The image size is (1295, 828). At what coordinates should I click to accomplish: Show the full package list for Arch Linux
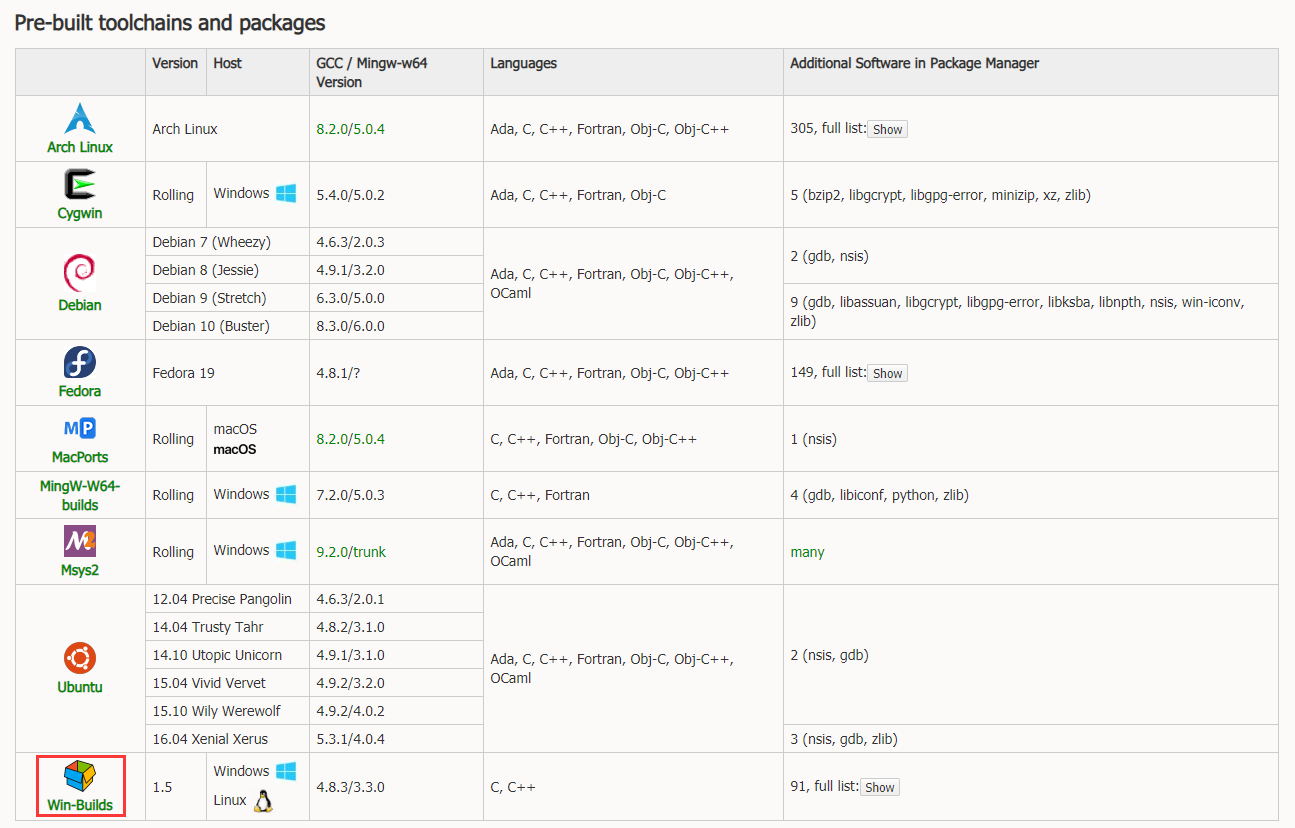coord(887,129)
